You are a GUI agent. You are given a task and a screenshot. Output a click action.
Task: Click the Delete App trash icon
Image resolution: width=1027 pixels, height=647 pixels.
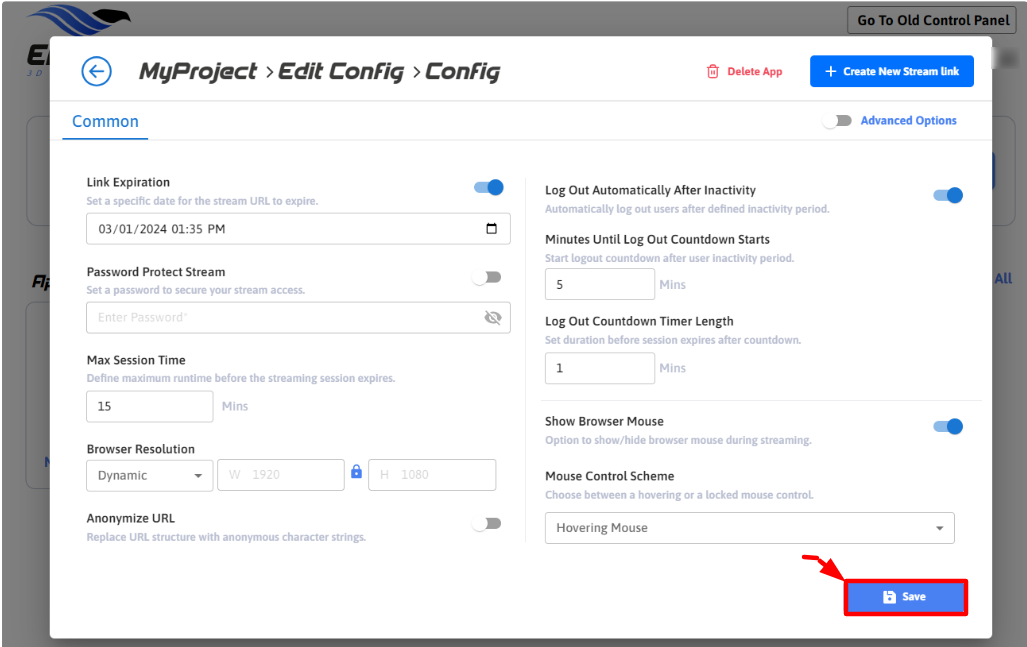pos(713,72)
